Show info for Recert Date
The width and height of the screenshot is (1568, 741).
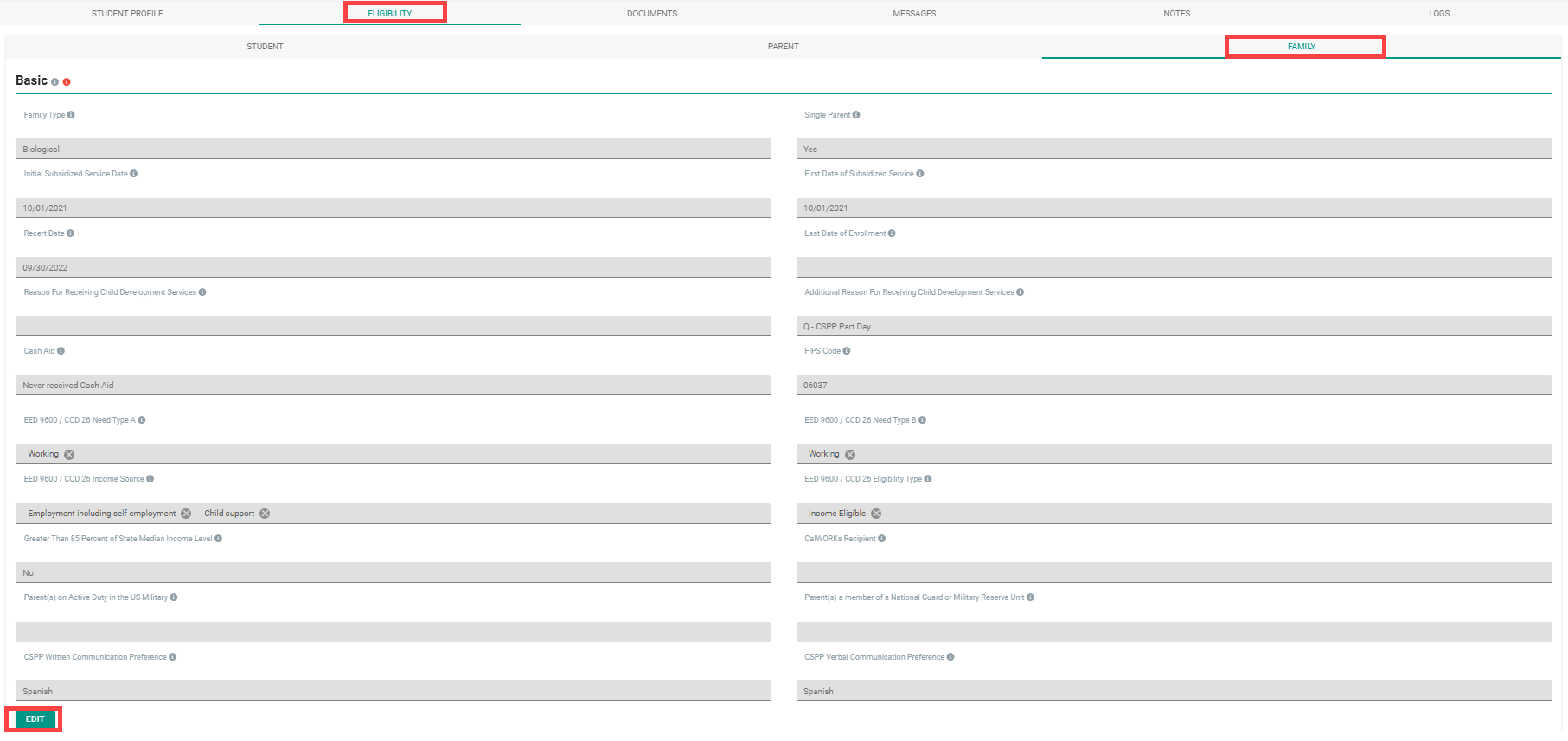point(70,233)
